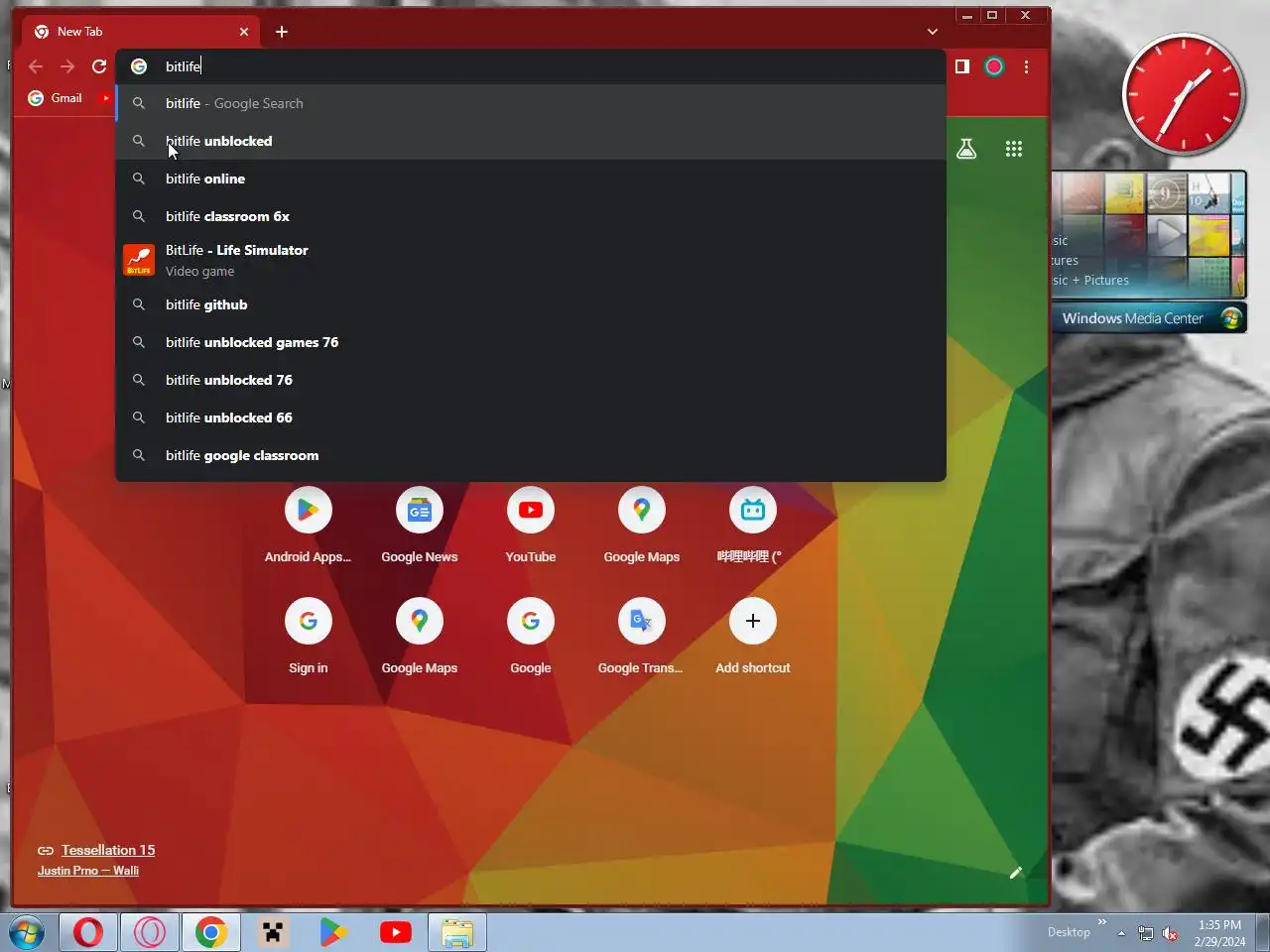Close the New Tab tab
Screen dimensions: 1270x952
point(244,32)
